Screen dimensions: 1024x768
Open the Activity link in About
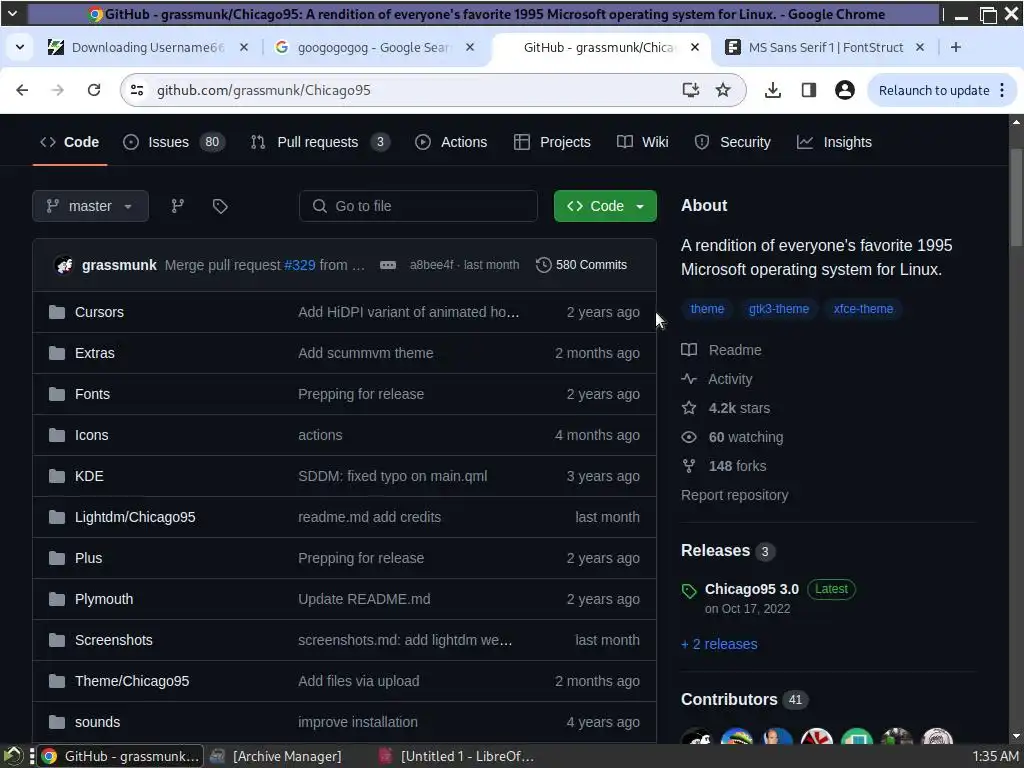[x=717, y=379]
